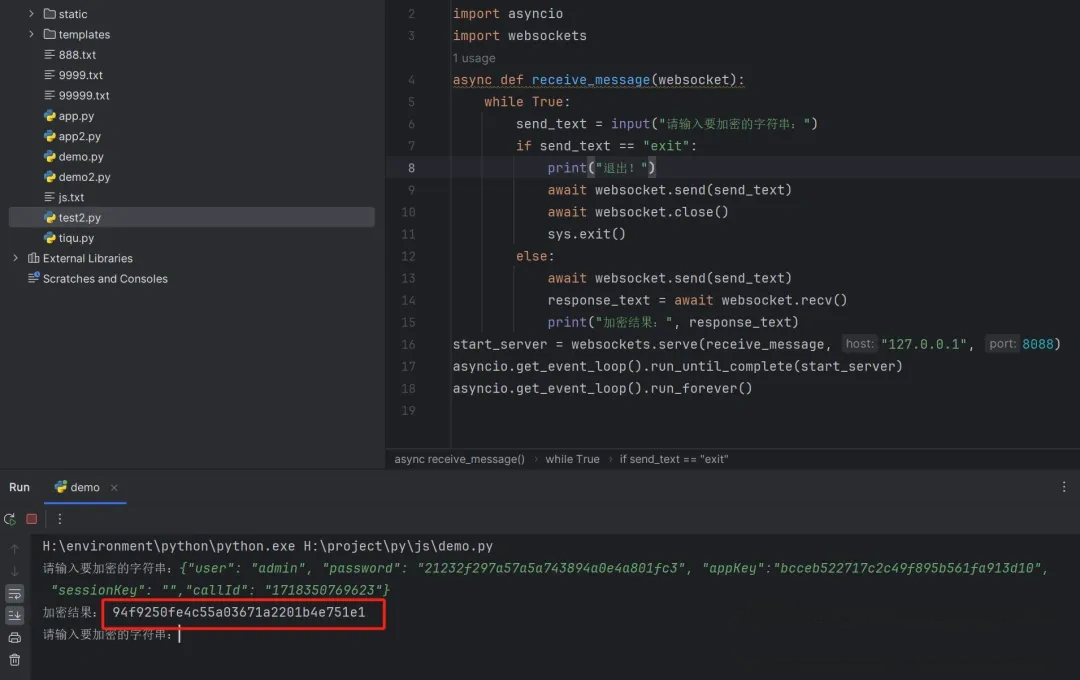The image size is (1080, 680).
Task: Click the 1 usage hint
Action: coord(474,58)
